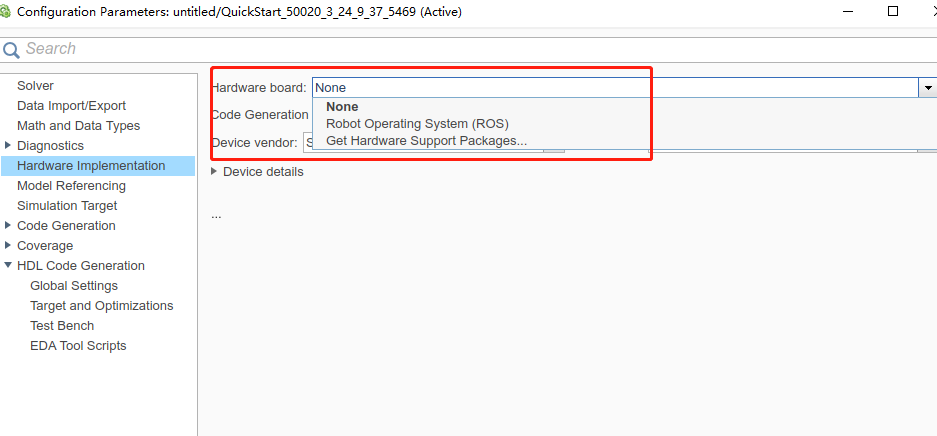This screenshot has width=937, height=436.
Task: Expand the Coverage tree node
Action: pyautogui.click(x=8, y=246)
